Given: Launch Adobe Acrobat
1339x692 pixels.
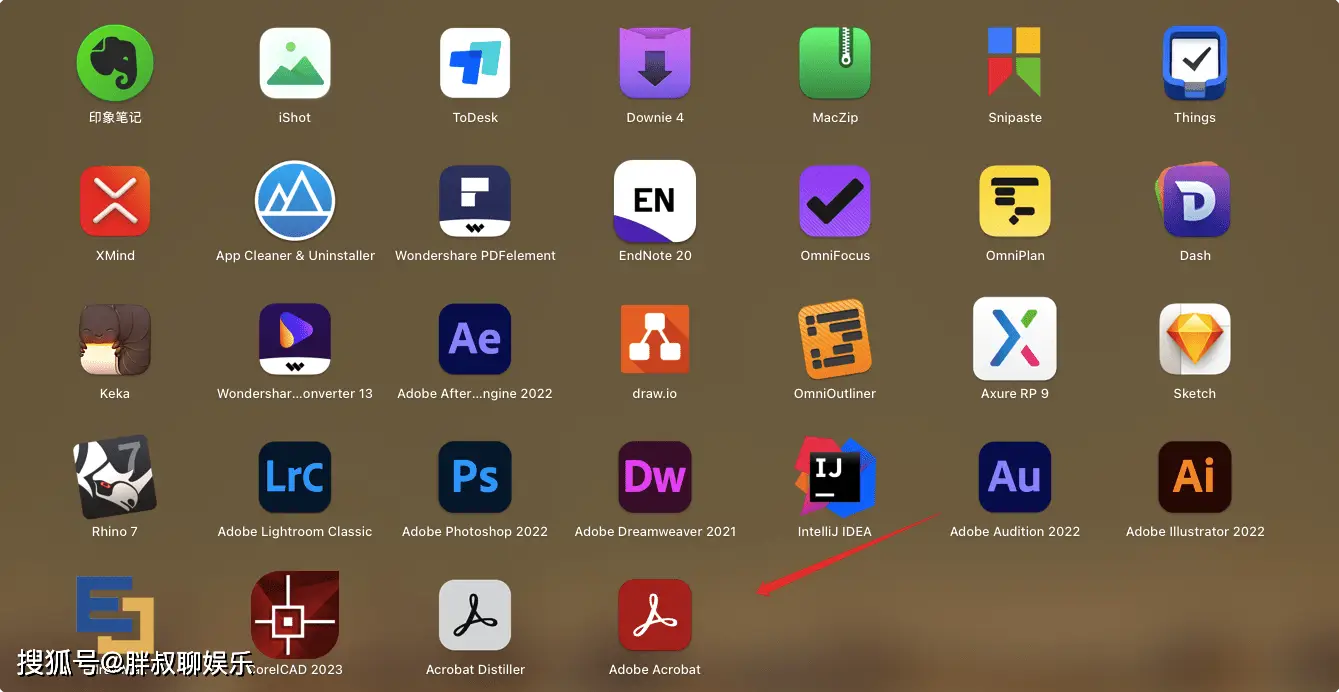Looking at the screenshot, I should tap(654, 614).
